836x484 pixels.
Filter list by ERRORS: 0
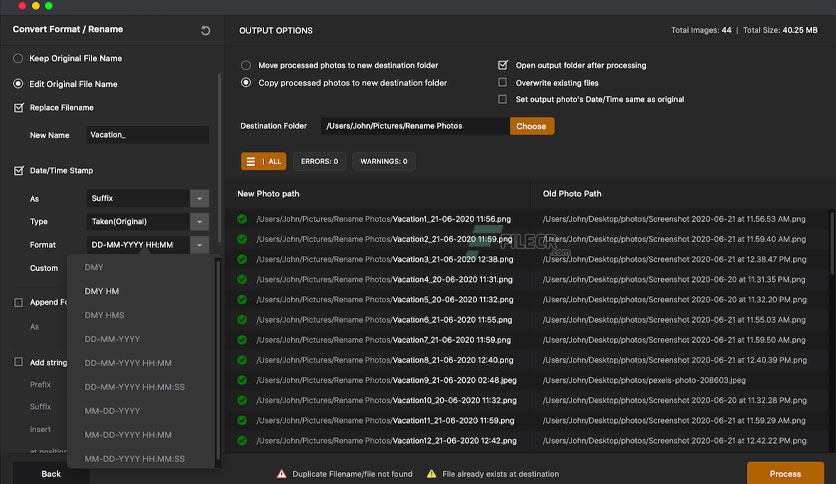point(319,162)
